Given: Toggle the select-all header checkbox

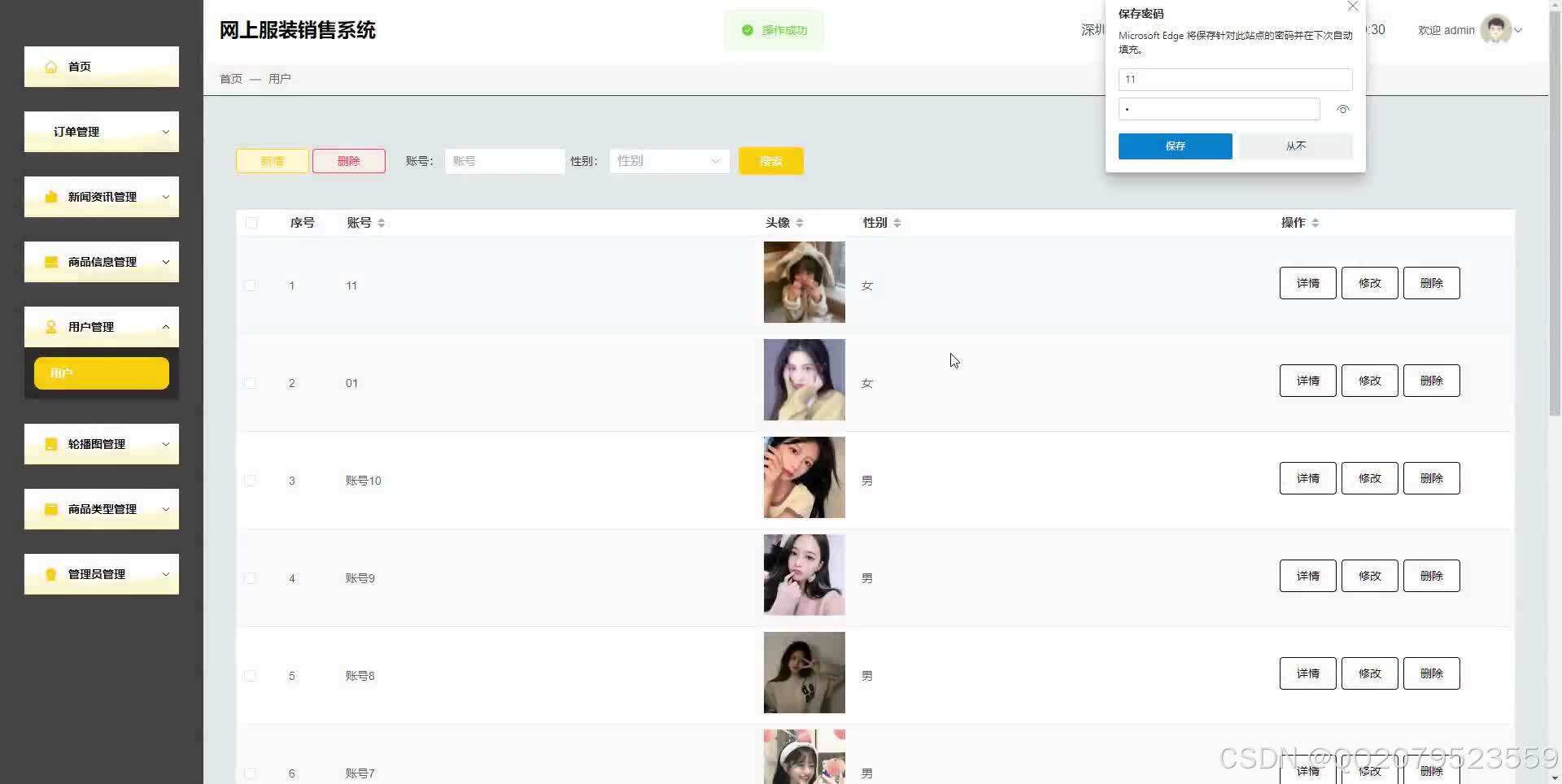Looking at the screenshot, I should click(251, 223).
